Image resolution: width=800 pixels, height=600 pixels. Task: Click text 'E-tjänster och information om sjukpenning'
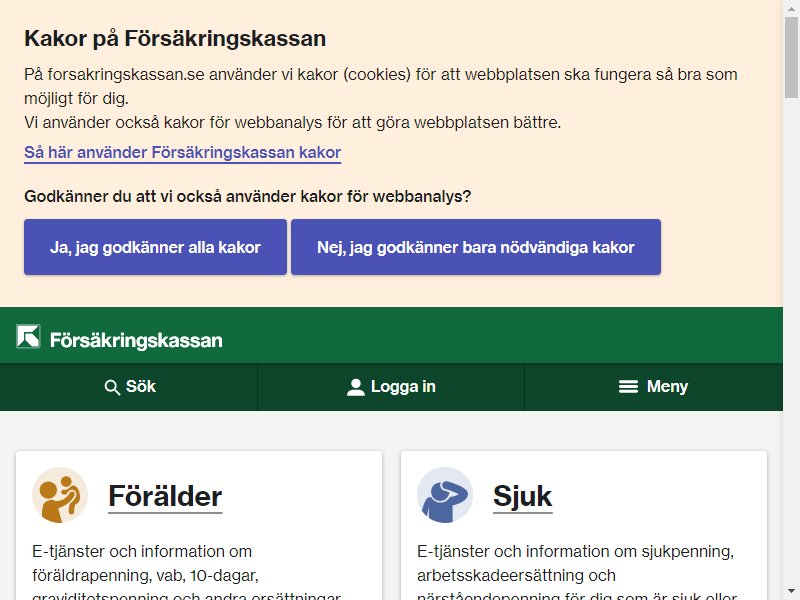pos(575,552)
